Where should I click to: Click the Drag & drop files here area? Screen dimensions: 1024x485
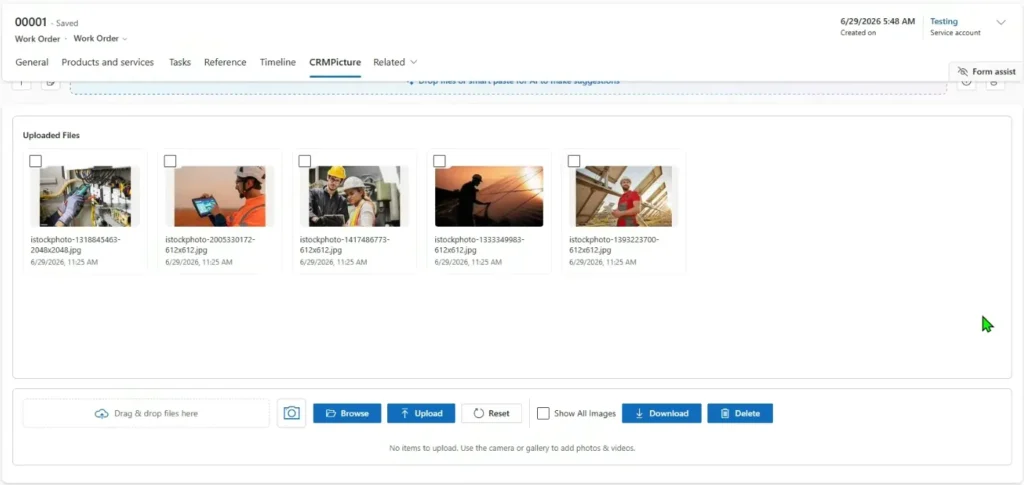(146, 413)
